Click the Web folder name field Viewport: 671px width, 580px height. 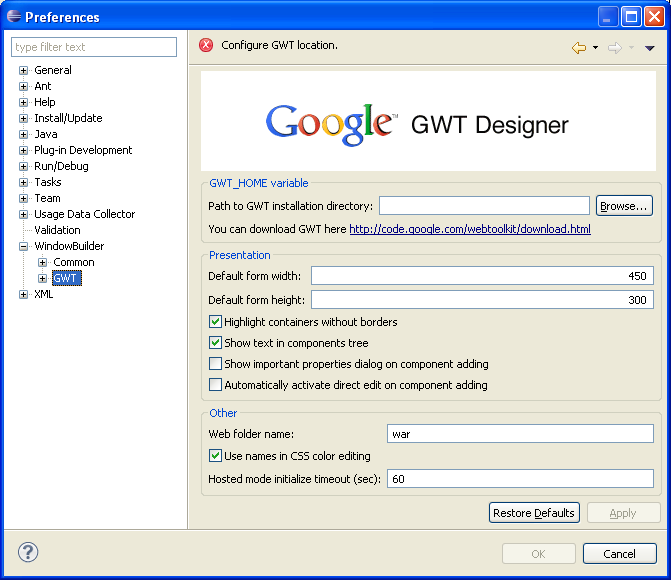[520, 434]
